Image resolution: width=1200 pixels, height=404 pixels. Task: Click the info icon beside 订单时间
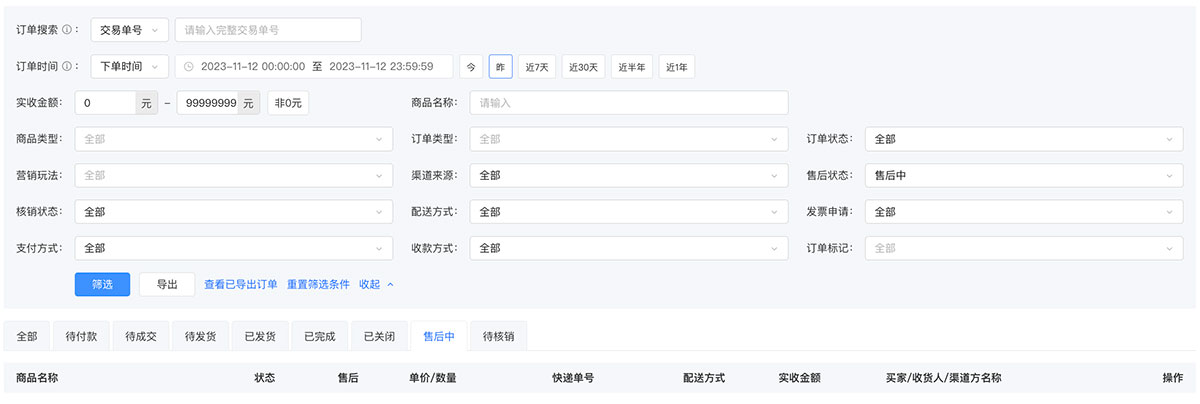tap(66, 67)
